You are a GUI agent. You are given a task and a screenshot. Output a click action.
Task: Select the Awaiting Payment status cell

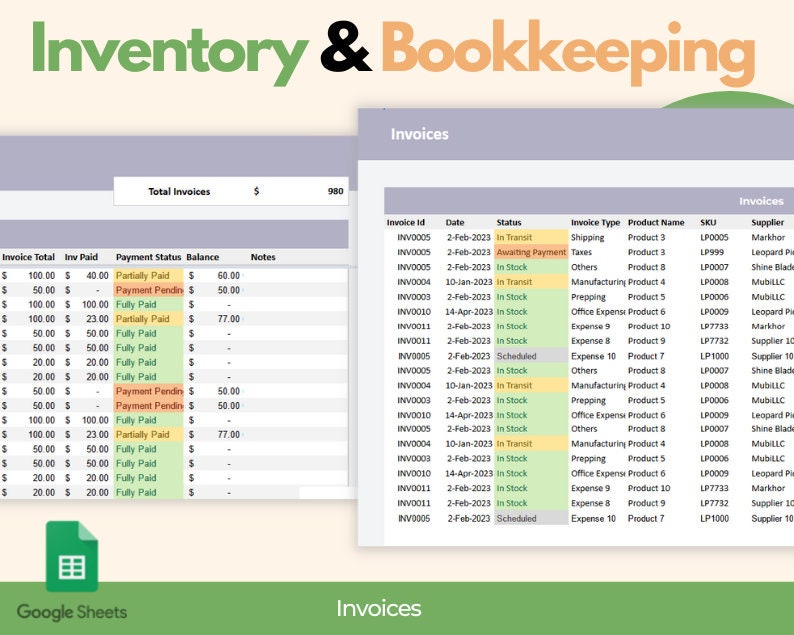(531, 252)
